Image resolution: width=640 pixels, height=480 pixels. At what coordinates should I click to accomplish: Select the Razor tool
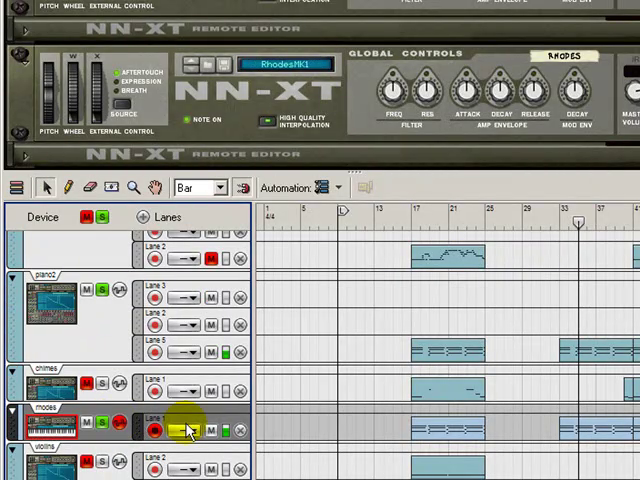(x=111, y=187)
